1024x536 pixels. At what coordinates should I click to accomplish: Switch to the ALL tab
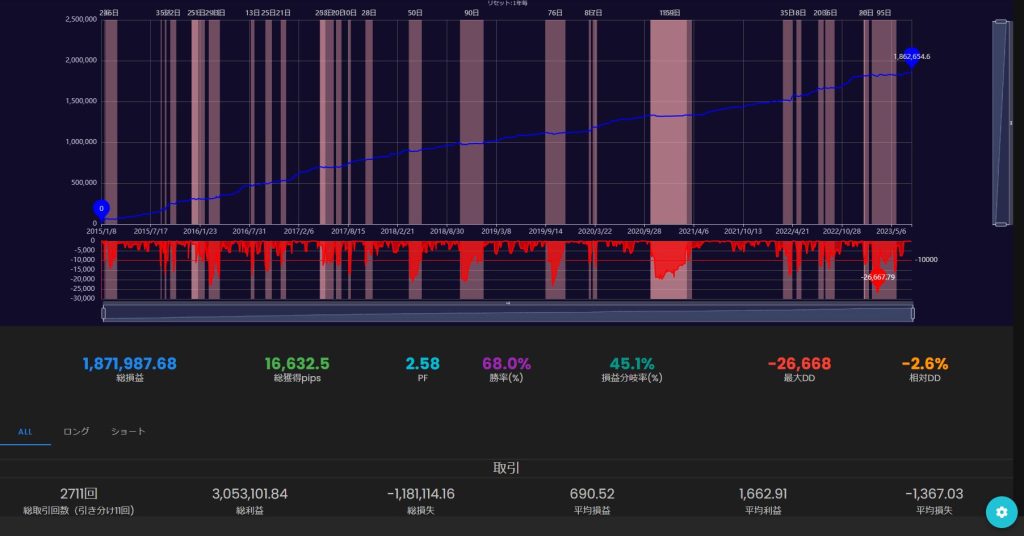(25, 432)
